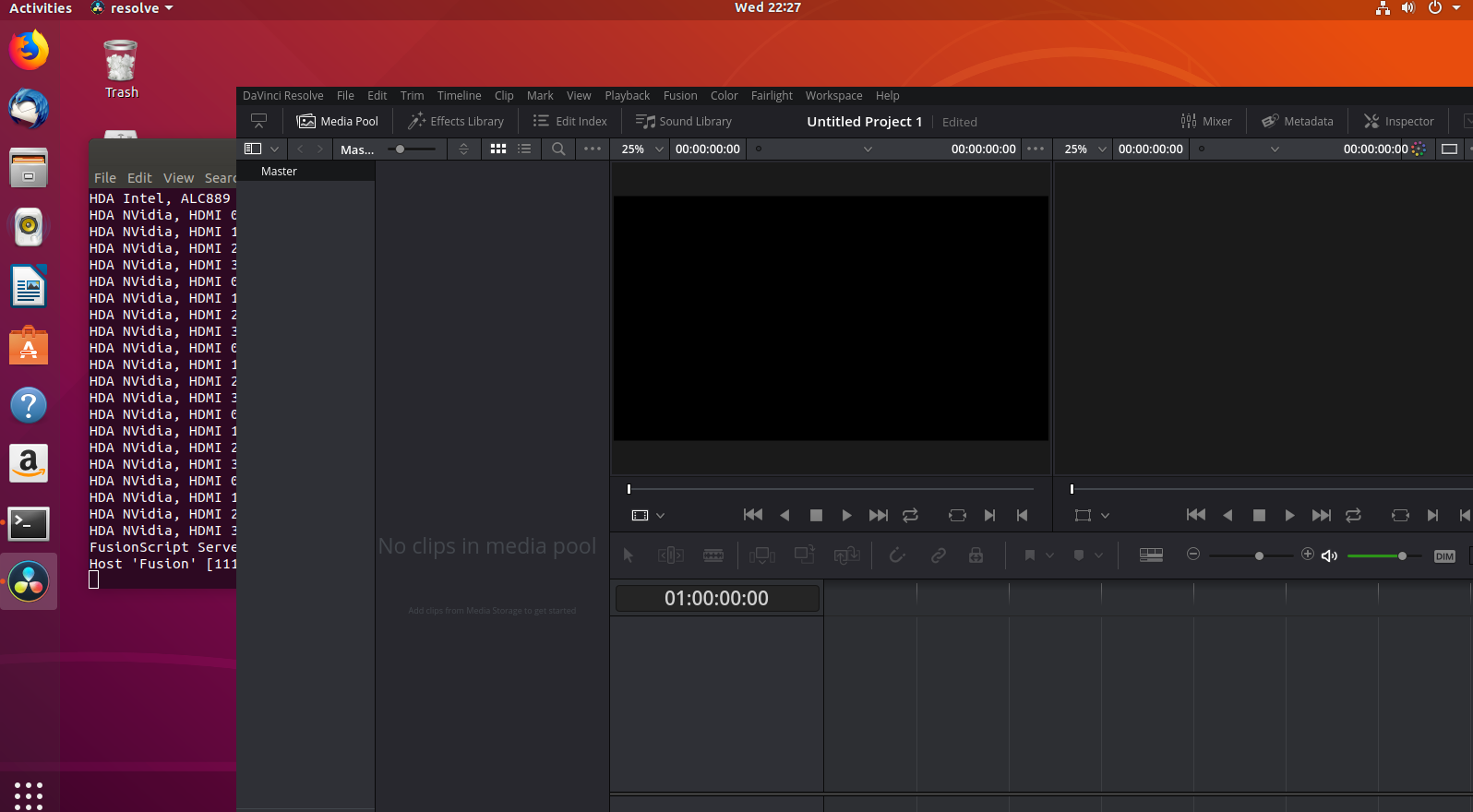Adjust the media pool thumbnail size slider
The height and width of the screenshot is (812, 1473).
coord(400,149)
